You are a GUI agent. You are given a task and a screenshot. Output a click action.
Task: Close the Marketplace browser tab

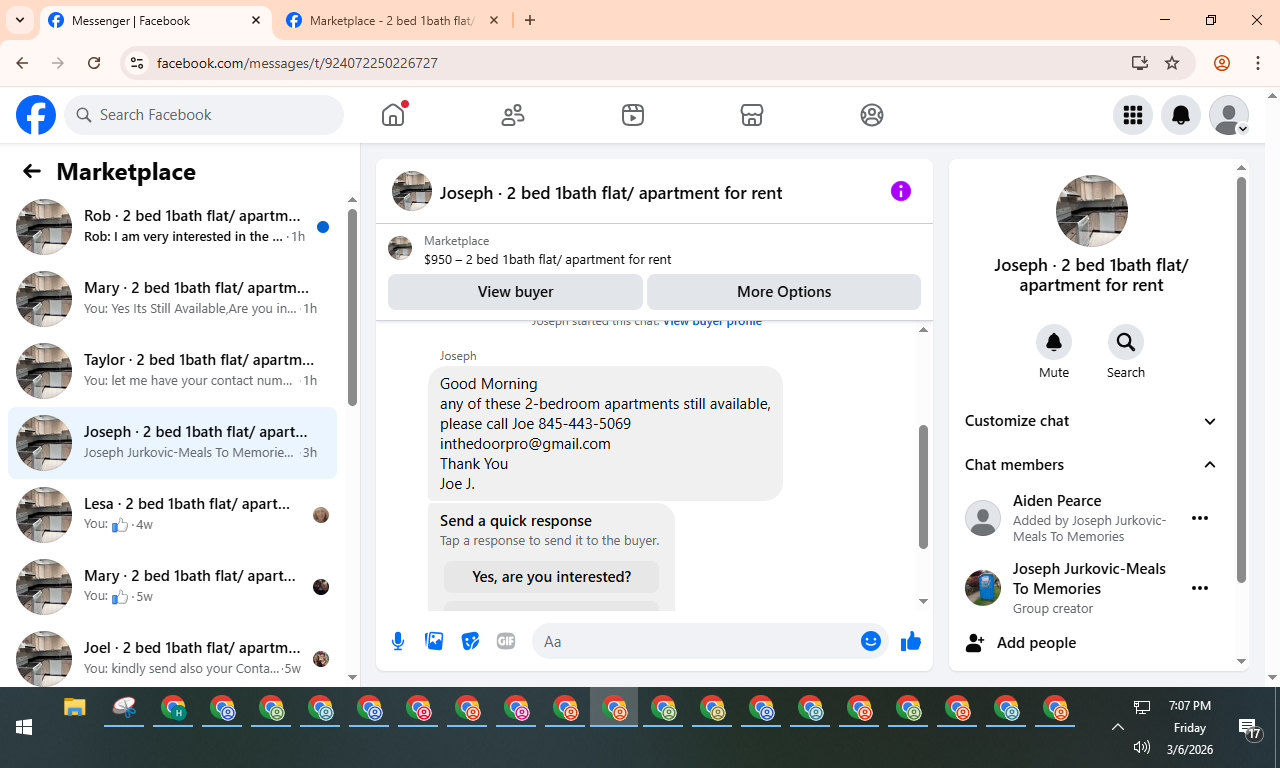[495, 20]
